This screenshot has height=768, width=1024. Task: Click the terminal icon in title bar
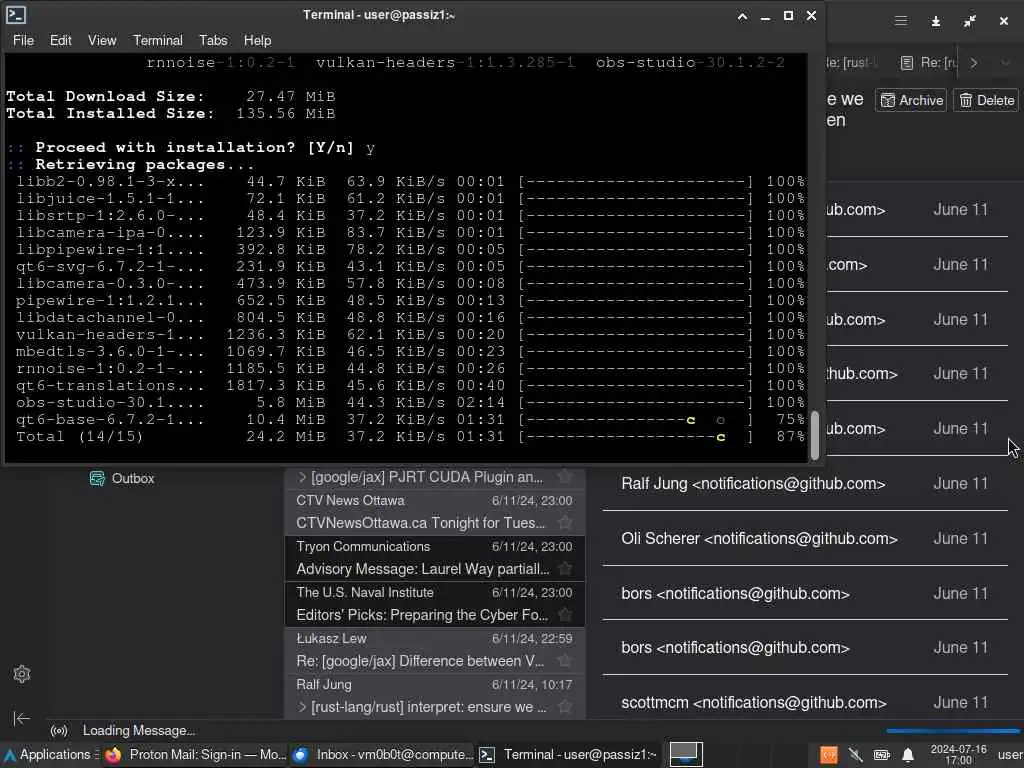pos(16,14)
